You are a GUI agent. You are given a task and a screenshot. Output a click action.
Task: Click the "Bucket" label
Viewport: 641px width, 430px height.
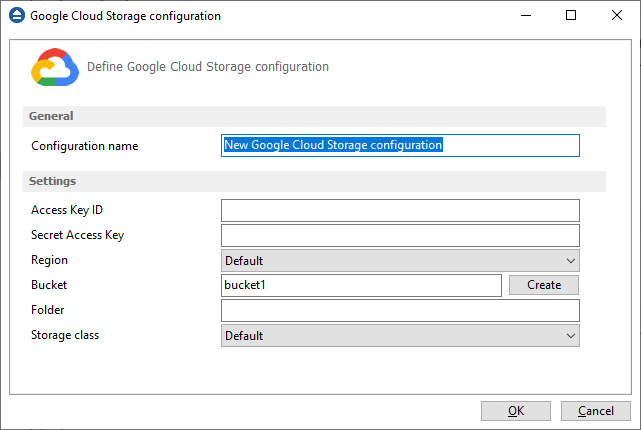tap(49, 285)
